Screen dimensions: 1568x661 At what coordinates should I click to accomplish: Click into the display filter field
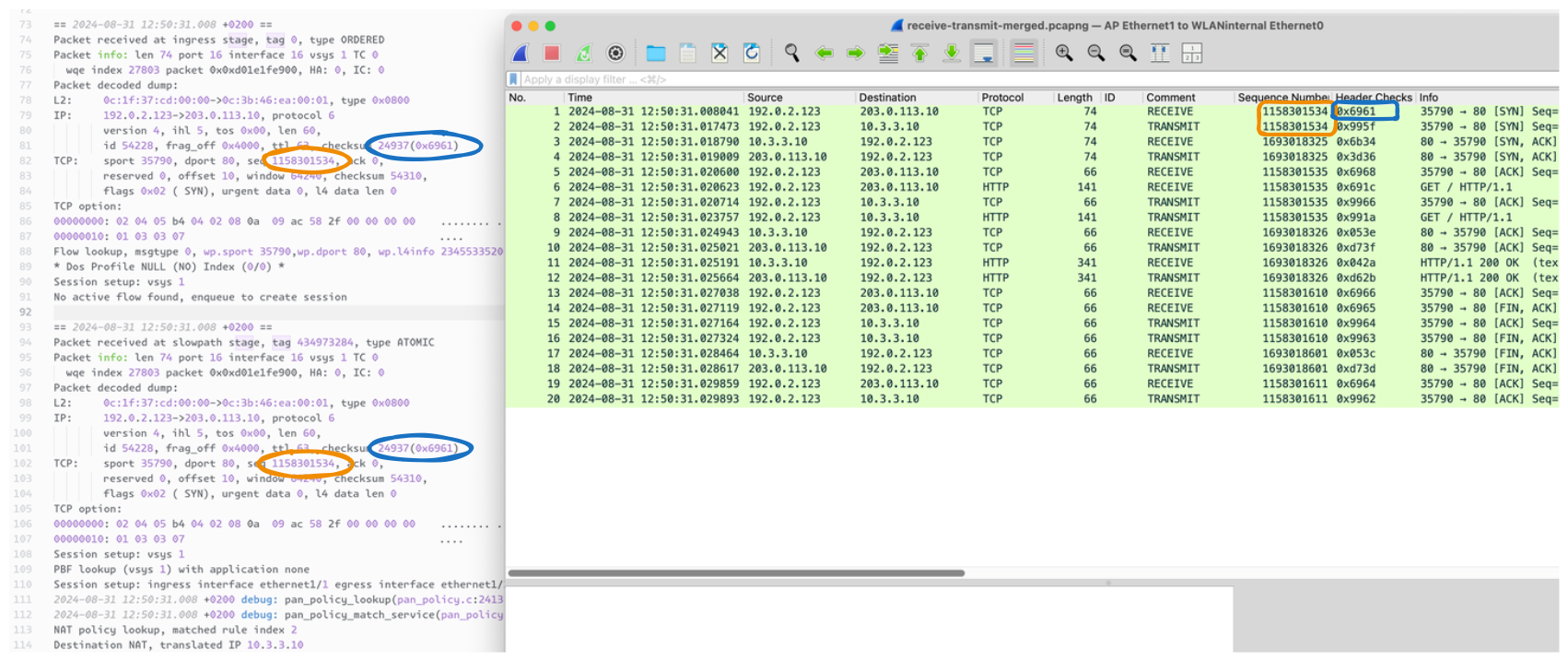tap(829, 79)
